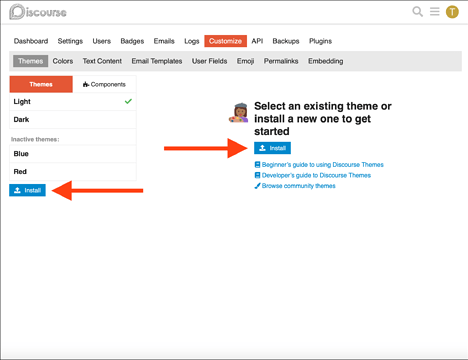Open the user avatar T
Viewport: 468px width, 360px height.
pos(452,12)
